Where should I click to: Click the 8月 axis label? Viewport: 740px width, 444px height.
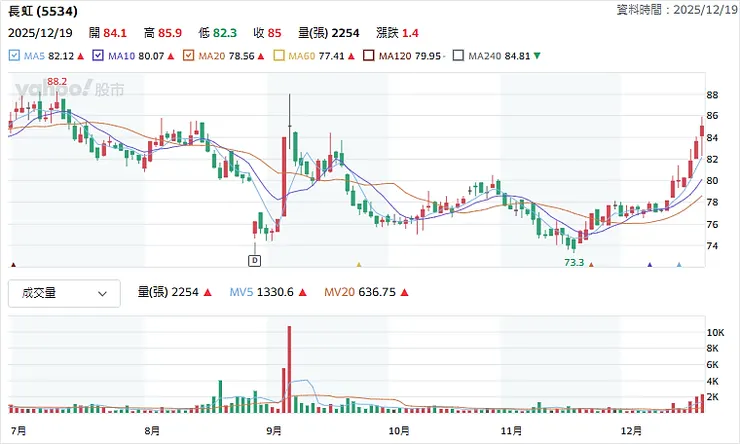[152, 431]
